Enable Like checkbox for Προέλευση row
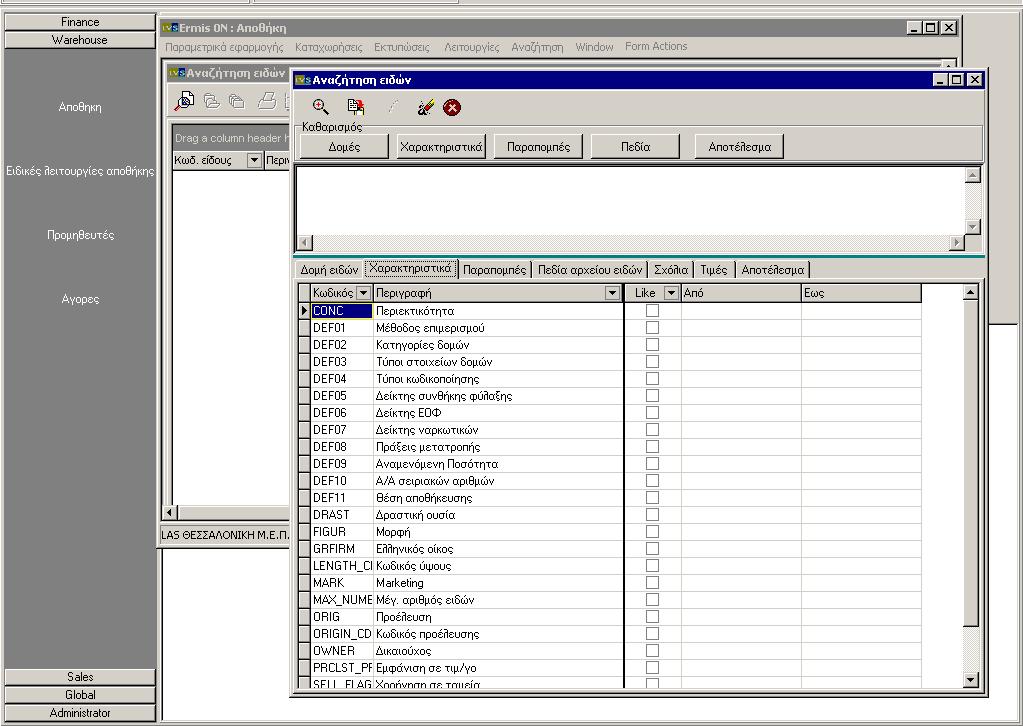 point(652,616)
